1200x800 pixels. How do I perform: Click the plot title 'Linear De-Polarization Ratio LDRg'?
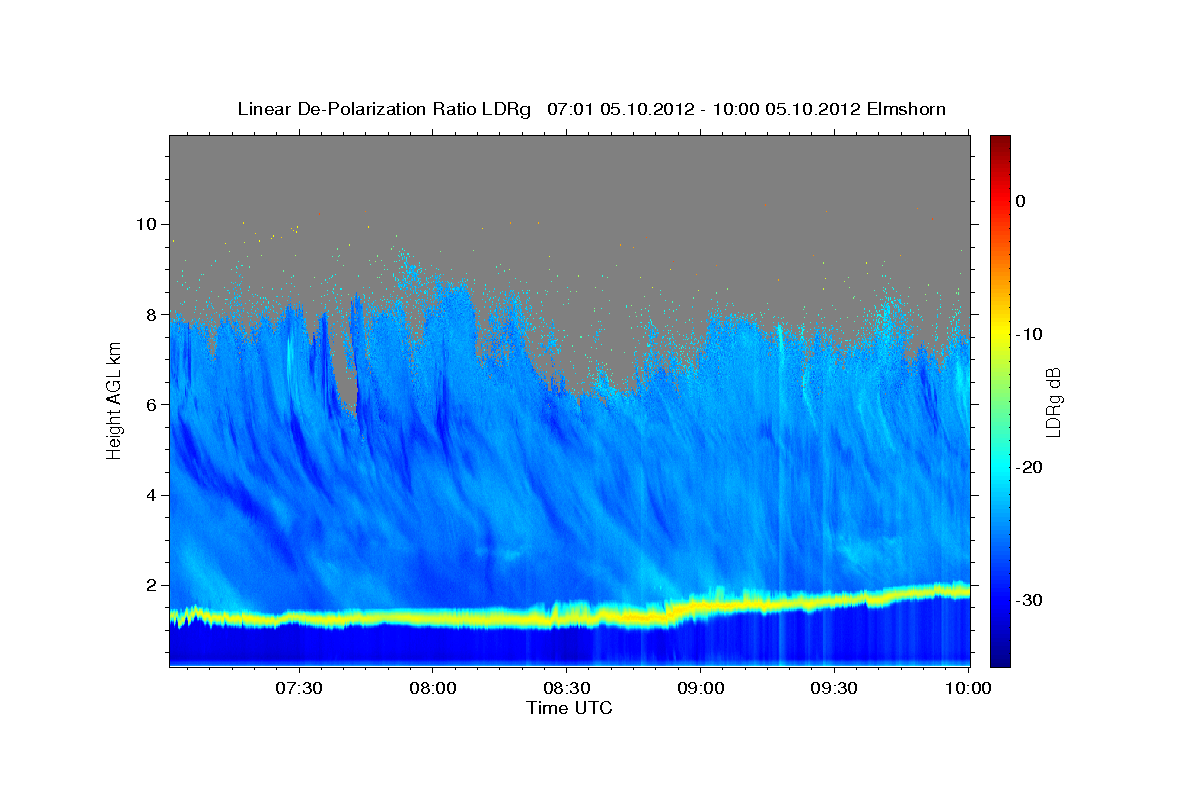[385, 109]
